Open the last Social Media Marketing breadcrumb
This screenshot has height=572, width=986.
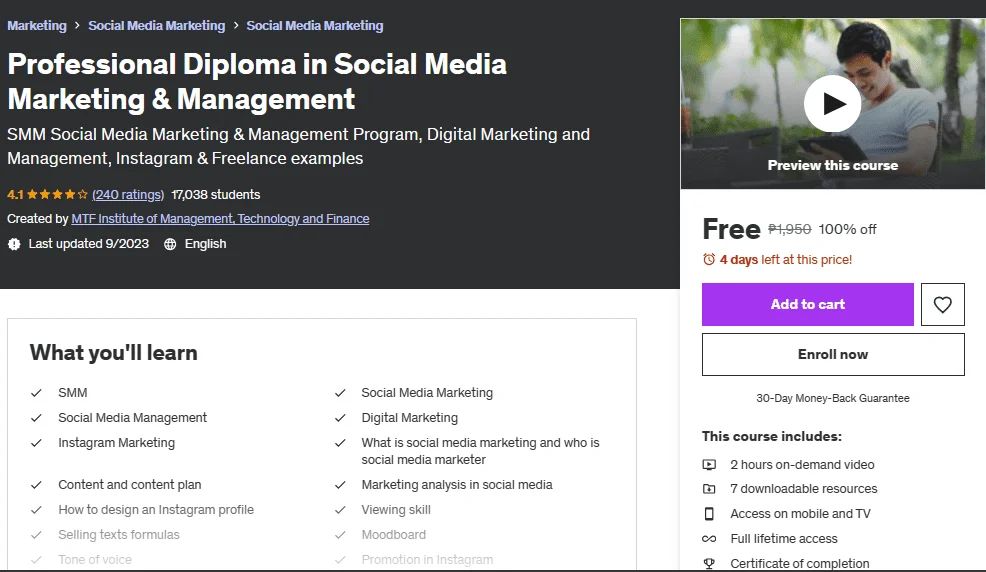(314, 26)
